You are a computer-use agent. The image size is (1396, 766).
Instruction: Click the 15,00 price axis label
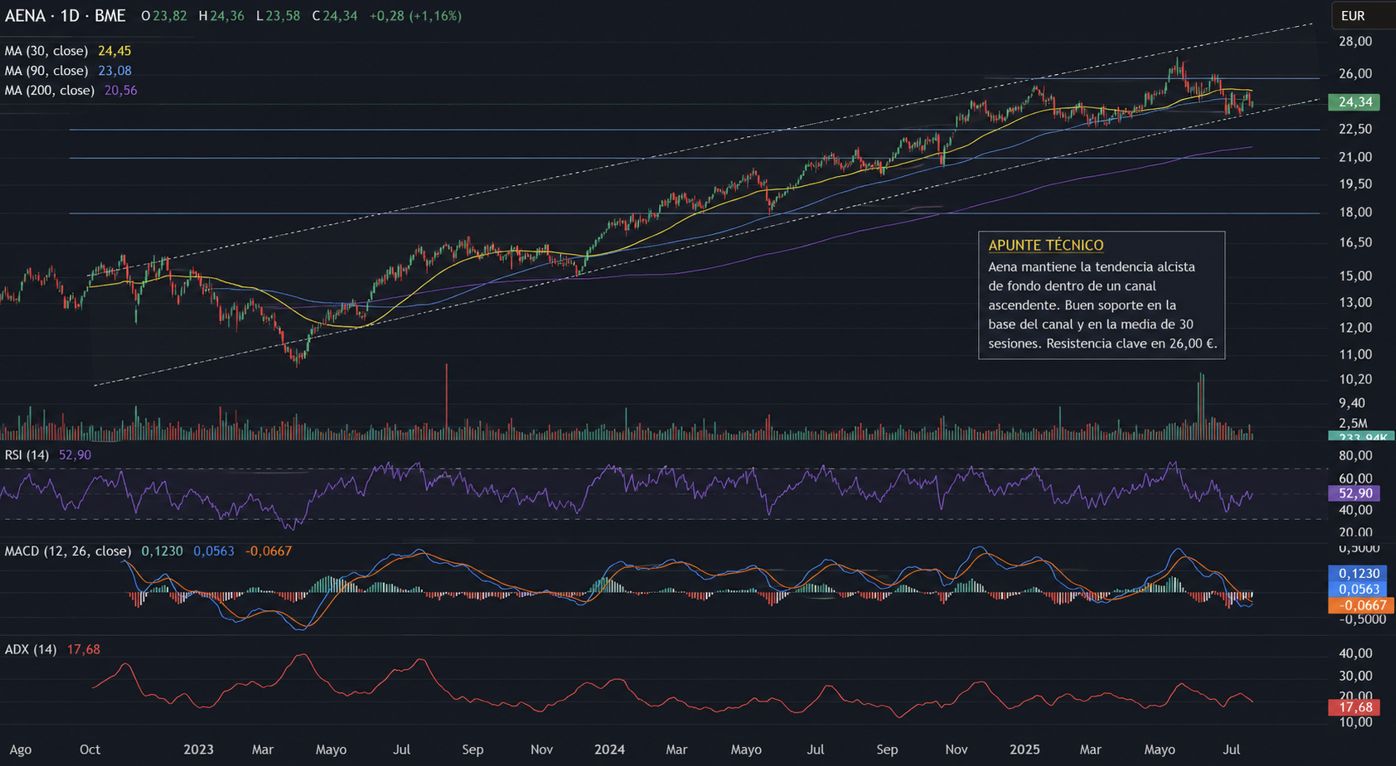click(1355, 277)
